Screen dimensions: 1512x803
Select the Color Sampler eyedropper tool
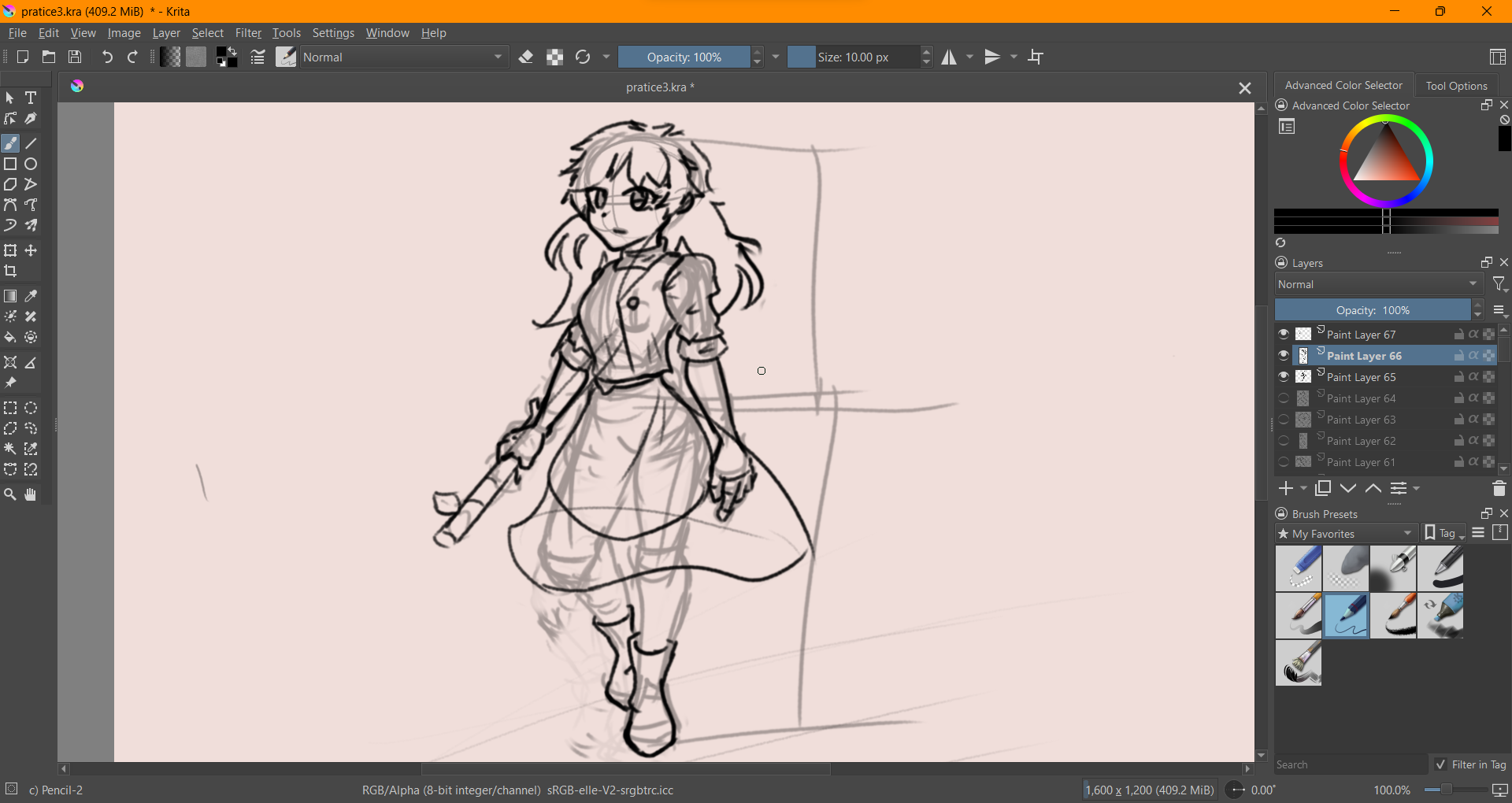point(31,297)
